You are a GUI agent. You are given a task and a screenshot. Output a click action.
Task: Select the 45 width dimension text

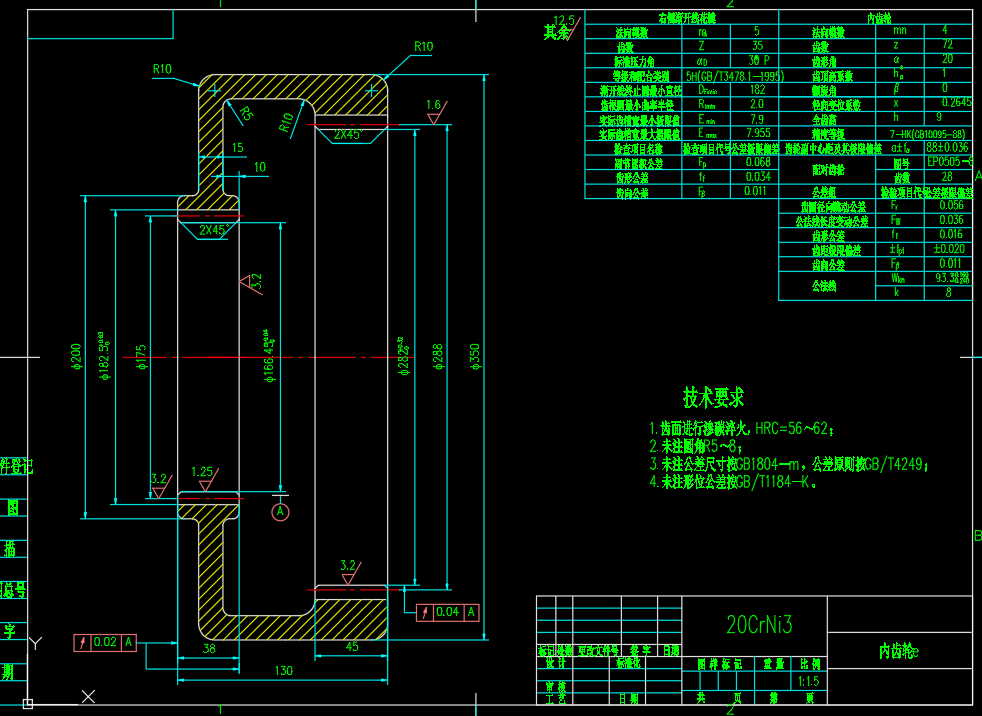click(350, 647)
